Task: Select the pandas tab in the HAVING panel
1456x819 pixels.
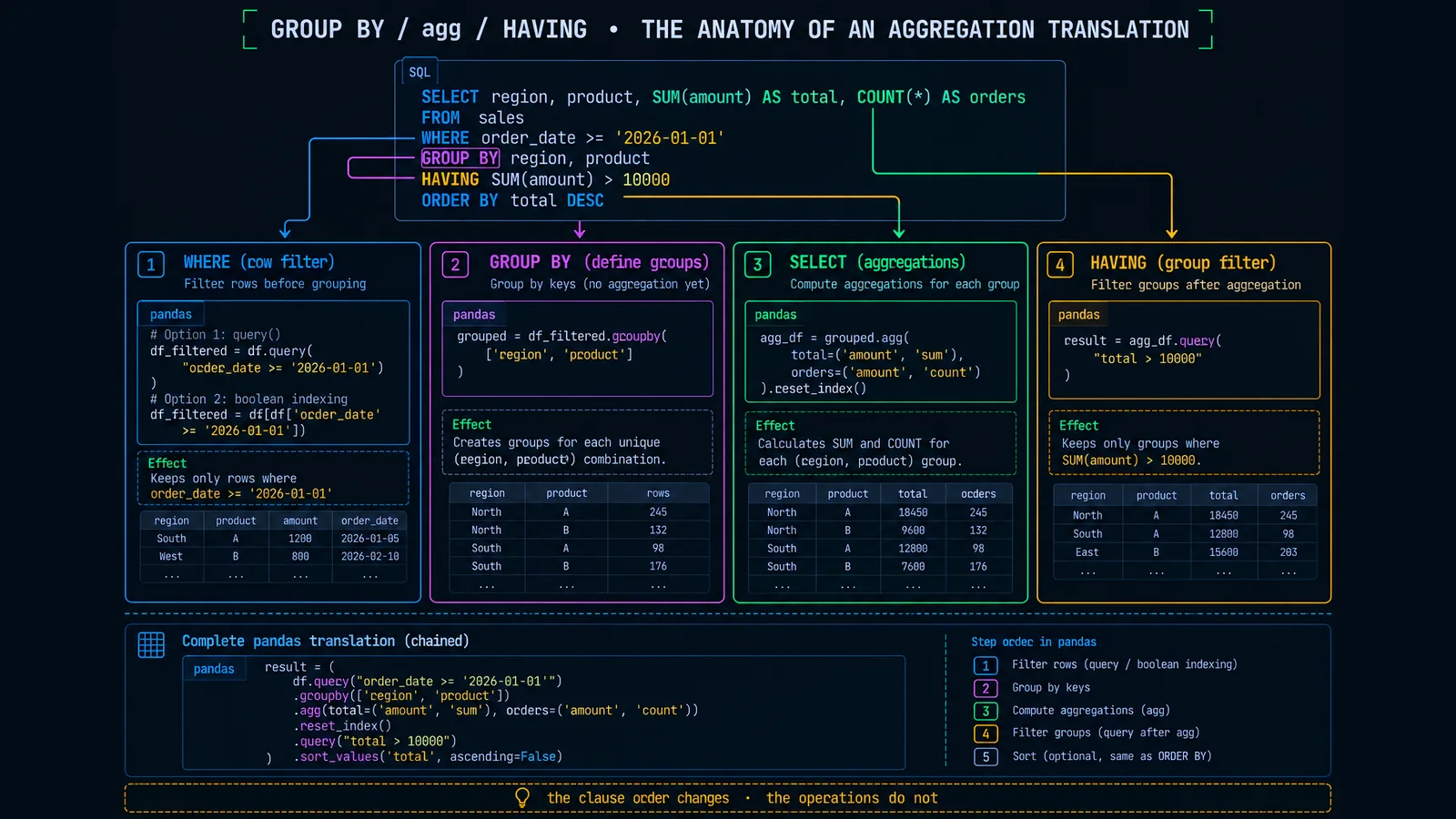Action: click(1079, 314)
